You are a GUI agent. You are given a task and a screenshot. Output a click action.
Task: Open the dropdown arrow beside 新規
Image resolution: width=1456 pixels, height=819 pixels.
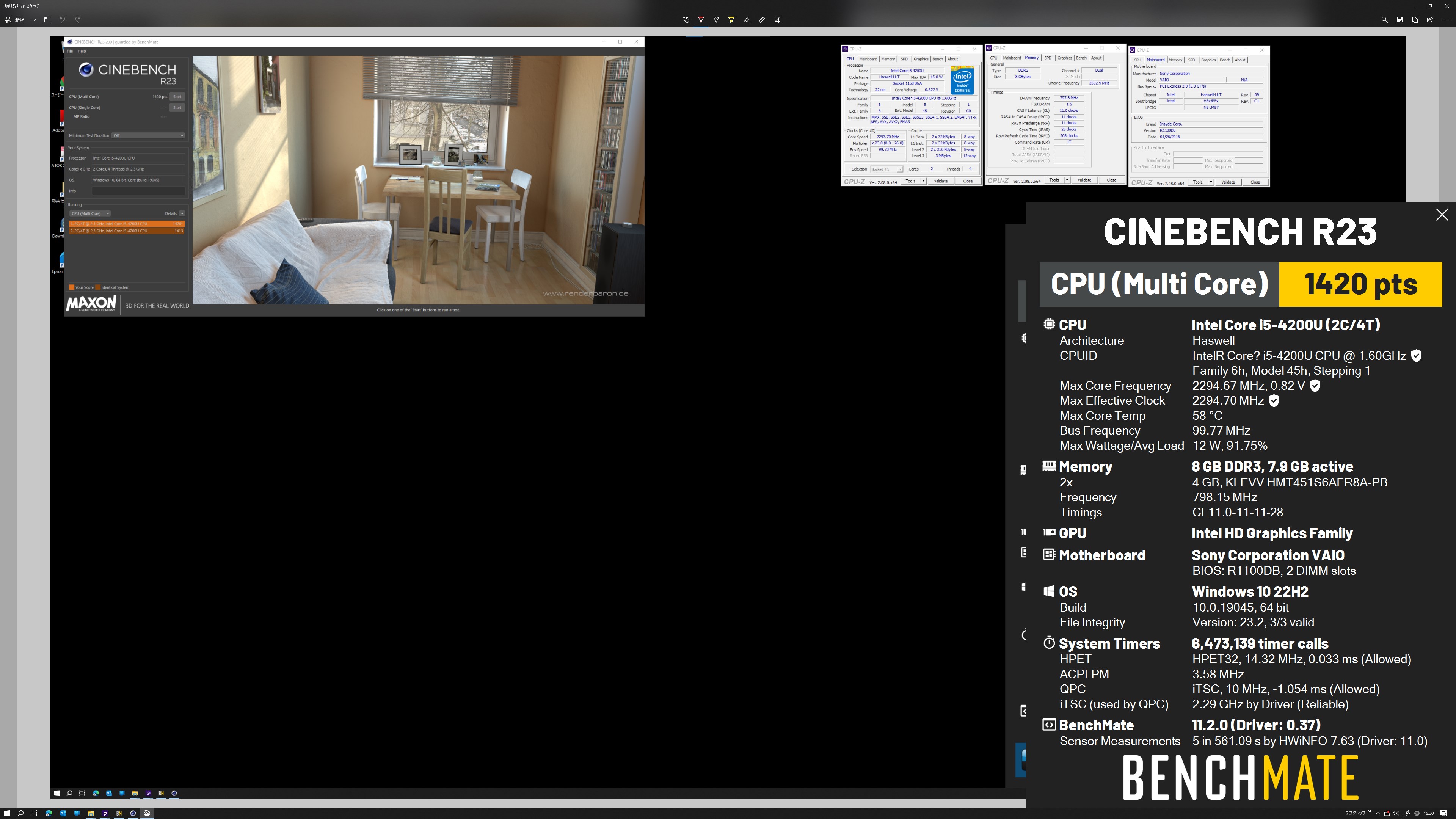click(34, 20)
